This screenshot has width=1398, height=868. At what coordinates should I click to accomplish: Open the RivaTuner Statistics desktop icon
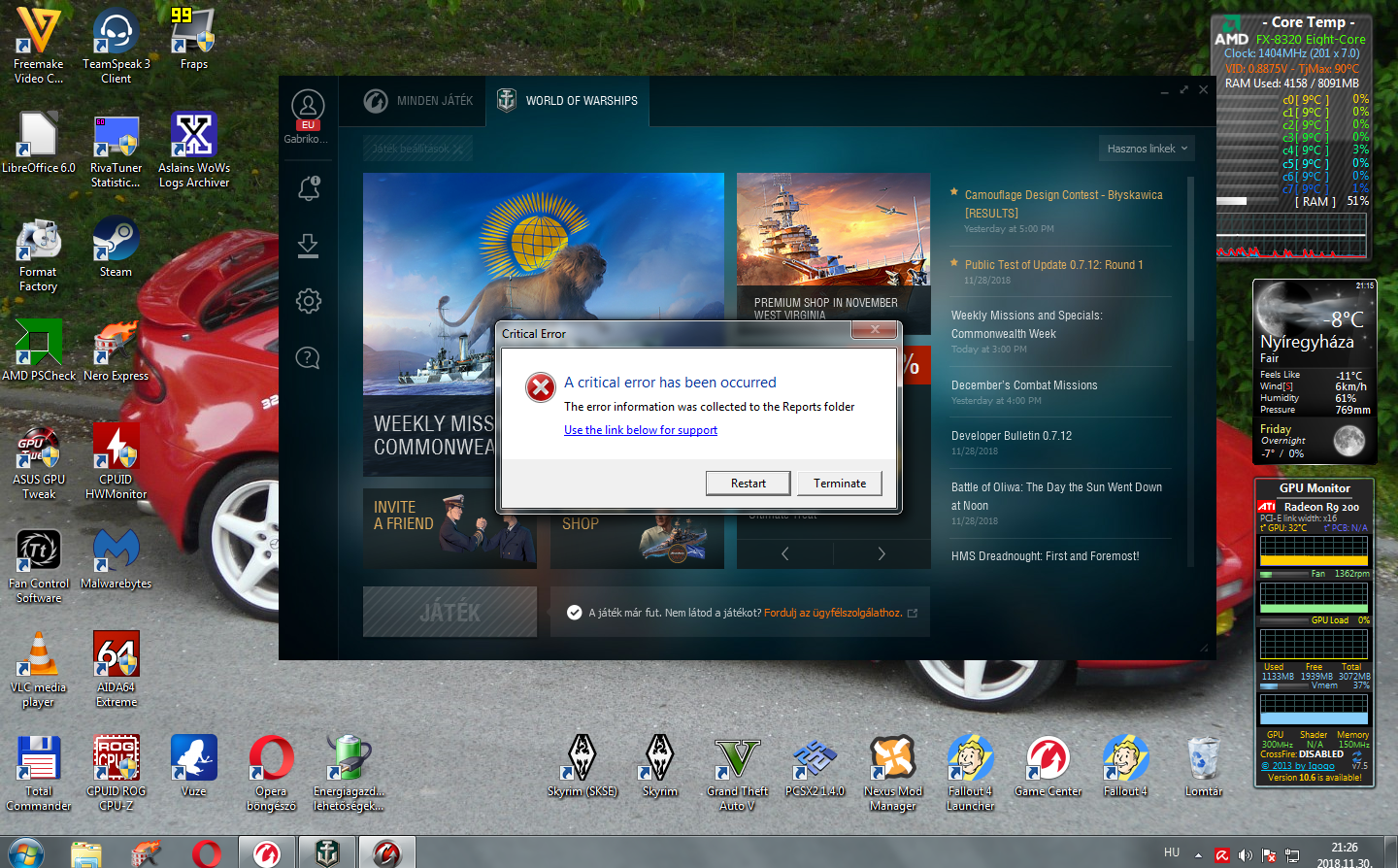pyautogui.click(x=116, y=150)
